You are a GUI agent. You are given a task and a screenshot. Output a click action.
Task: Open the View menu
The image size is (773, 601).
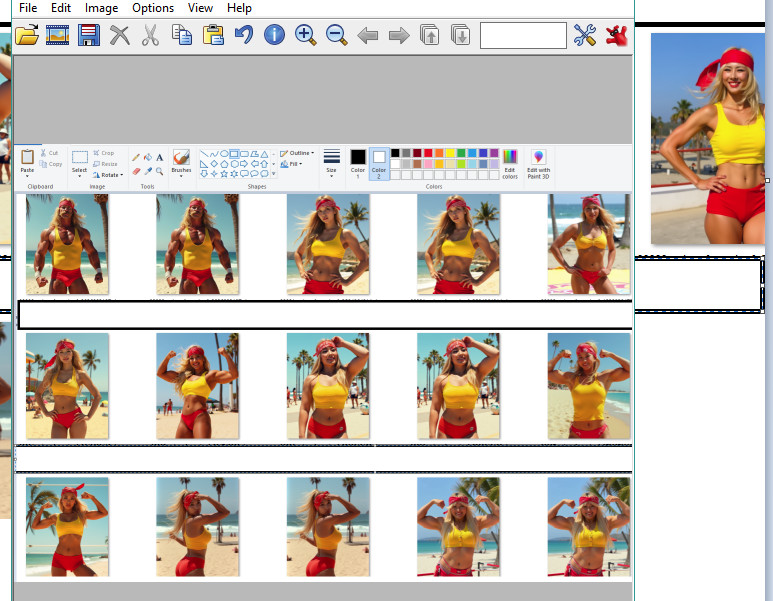200,8
